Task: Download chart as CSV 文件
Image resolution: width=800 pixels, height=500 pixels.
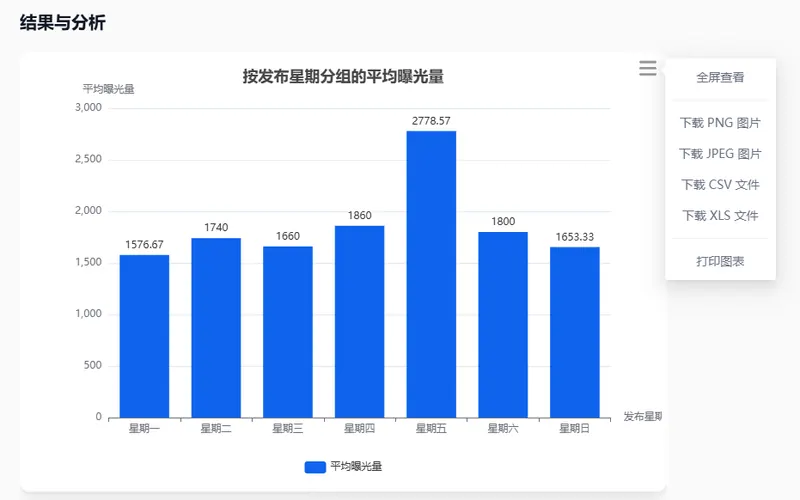Action: click(720, 185)
